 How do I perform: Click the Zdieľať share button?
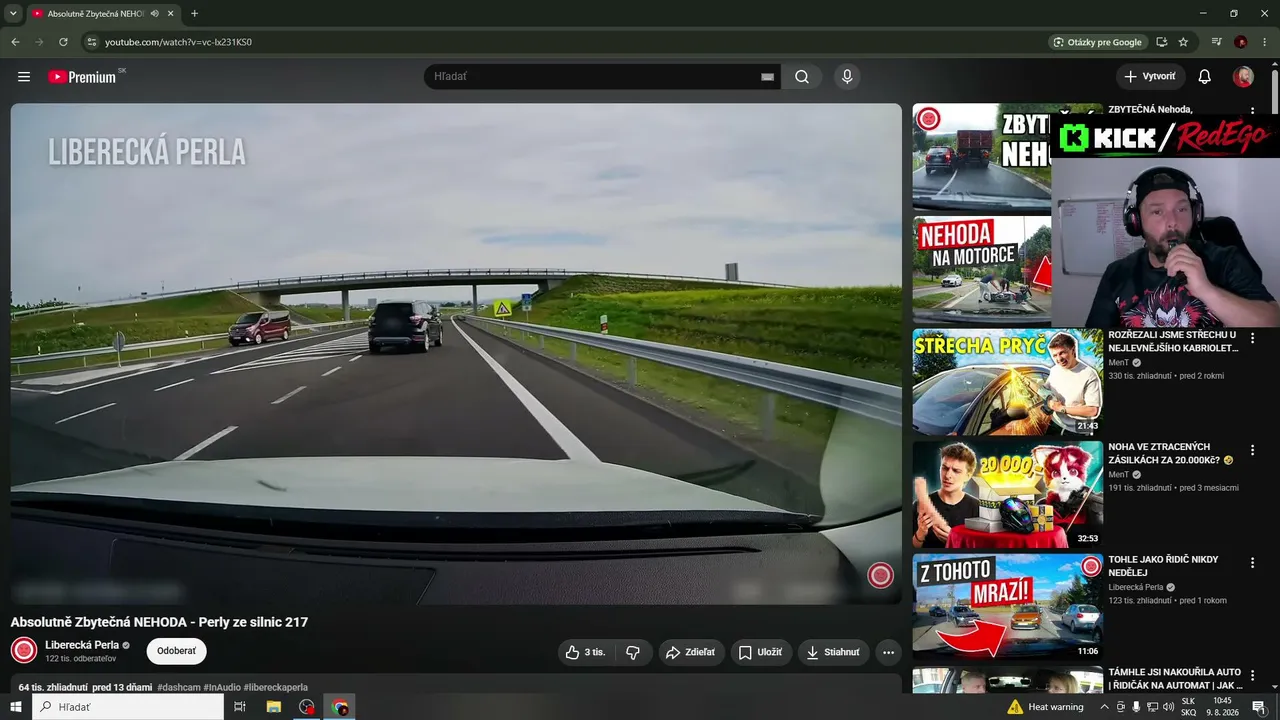pyautogui.click(x=691, y=652)
